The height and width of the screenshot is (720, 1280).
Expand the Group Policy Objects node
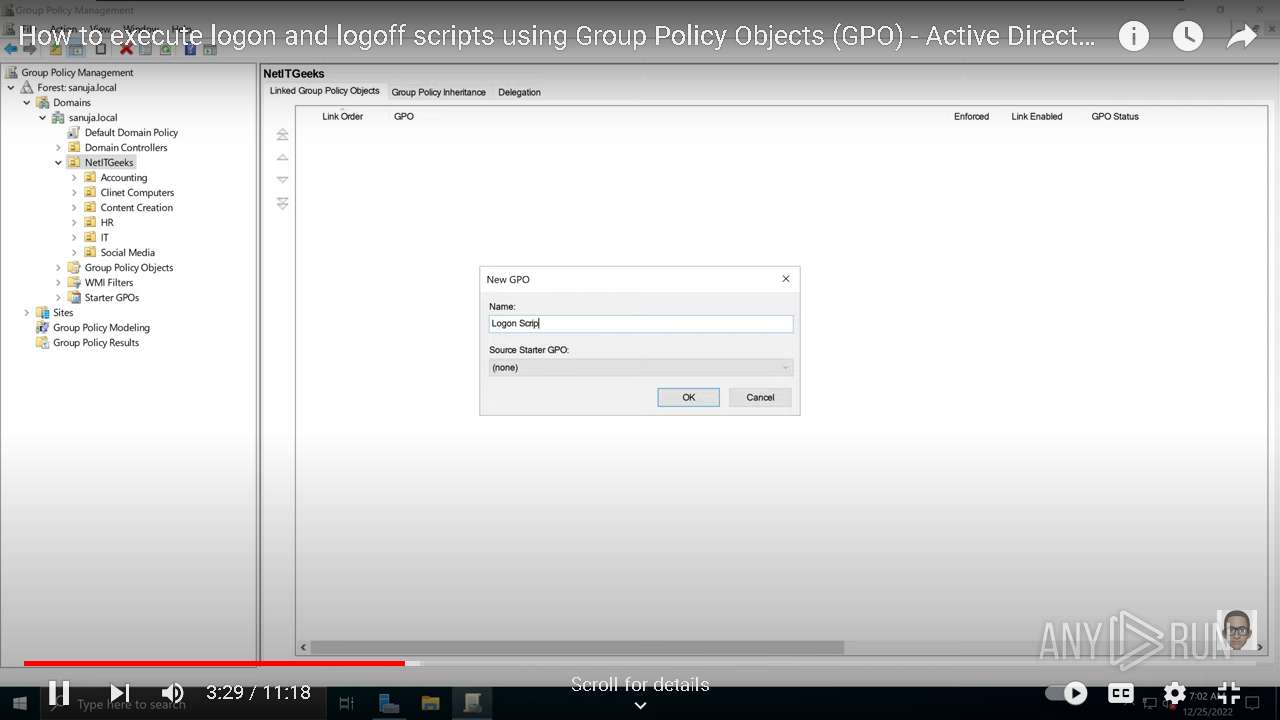(x=58, y=267)
